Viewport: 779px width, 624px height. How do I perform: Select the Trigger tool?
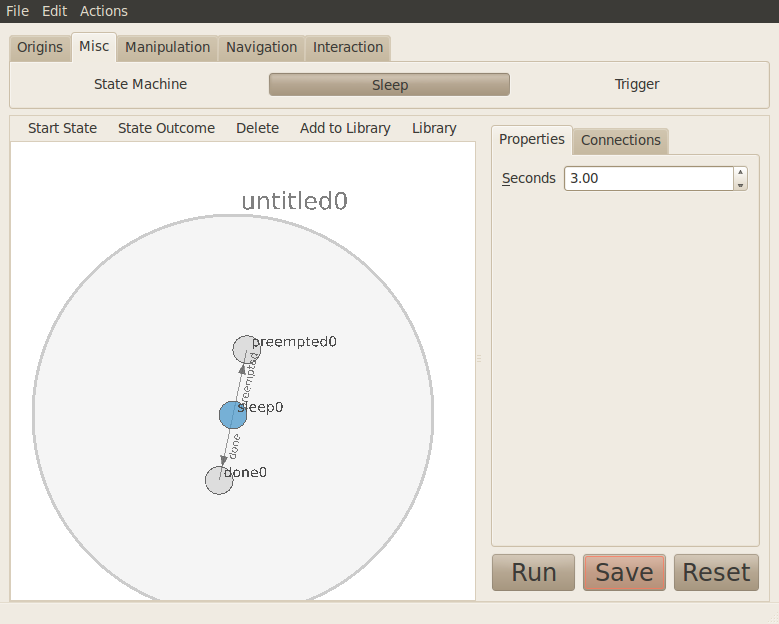click(x=637, y=84)
